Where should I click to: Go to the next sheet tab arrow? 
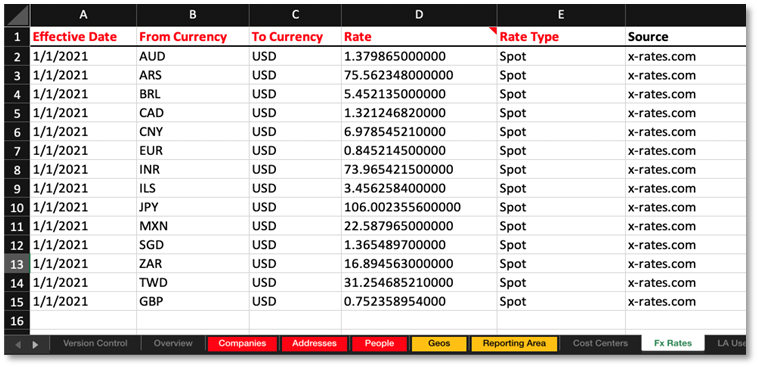[35, 344]
